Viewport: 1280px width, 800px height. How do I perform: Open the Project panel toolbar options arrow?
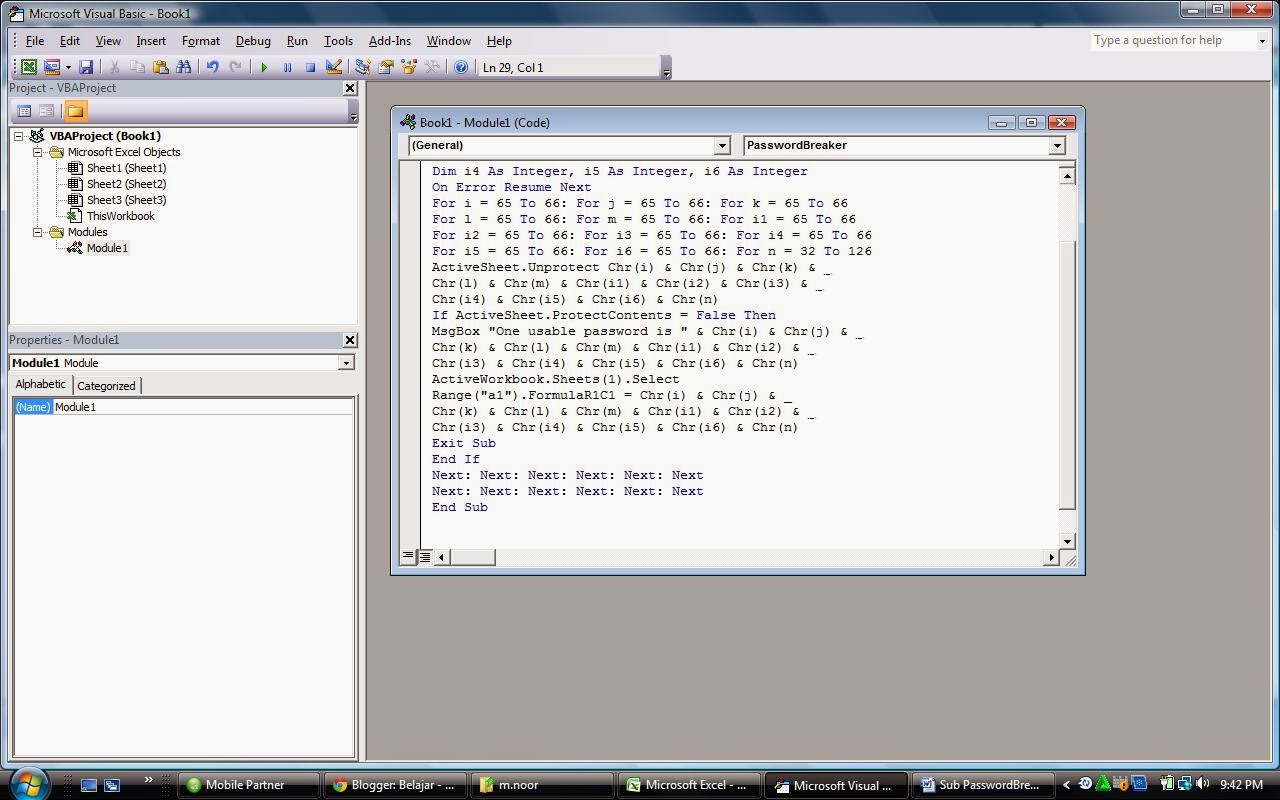(353, 112)
